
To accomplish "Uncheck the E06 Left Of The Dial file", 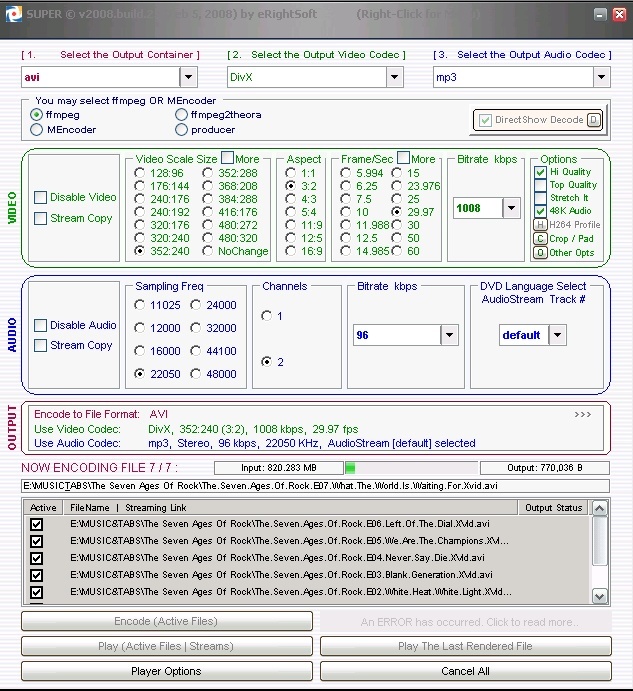I will coord(37,524).
